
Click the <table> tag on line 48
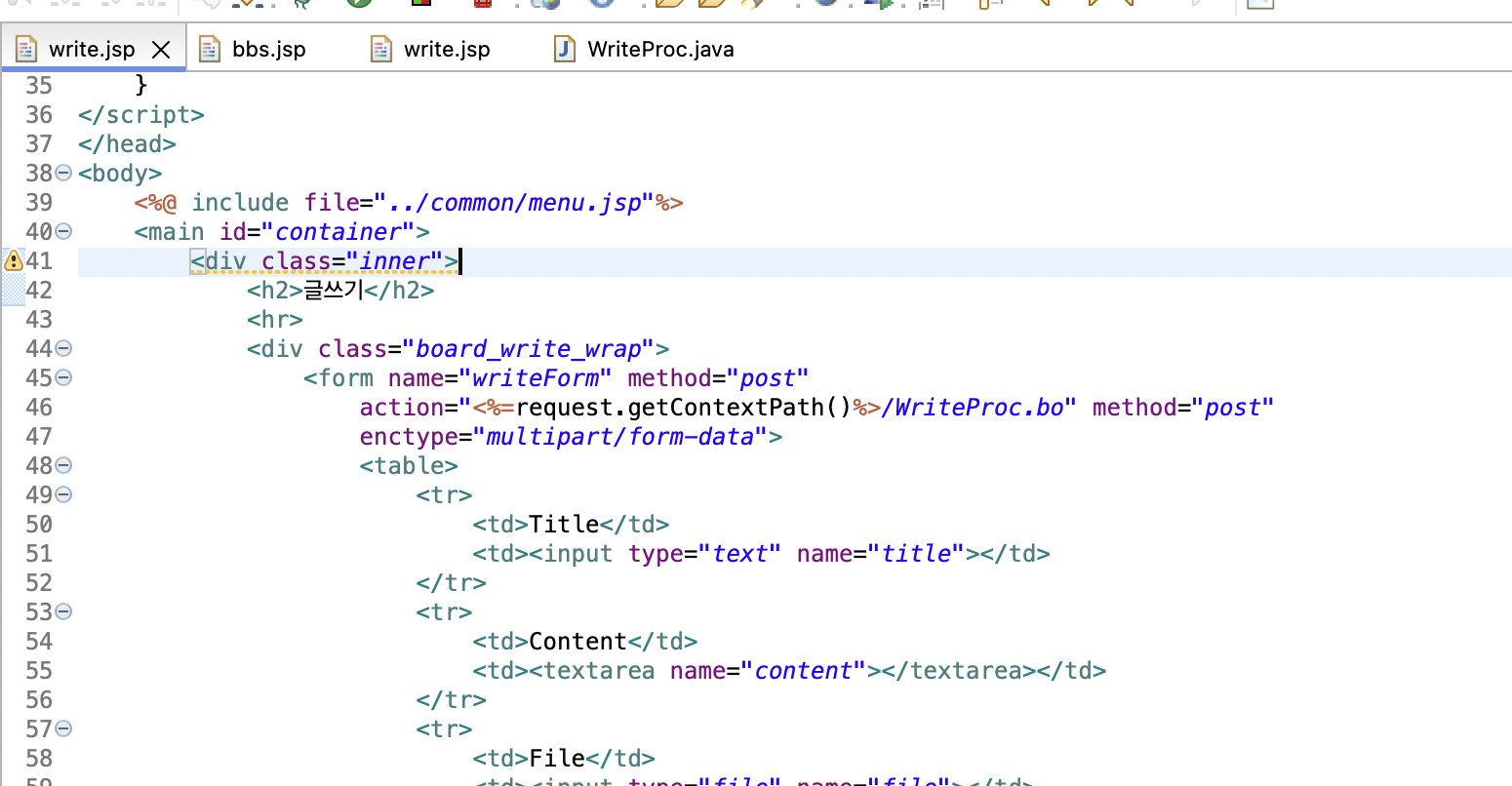point(409,466)
